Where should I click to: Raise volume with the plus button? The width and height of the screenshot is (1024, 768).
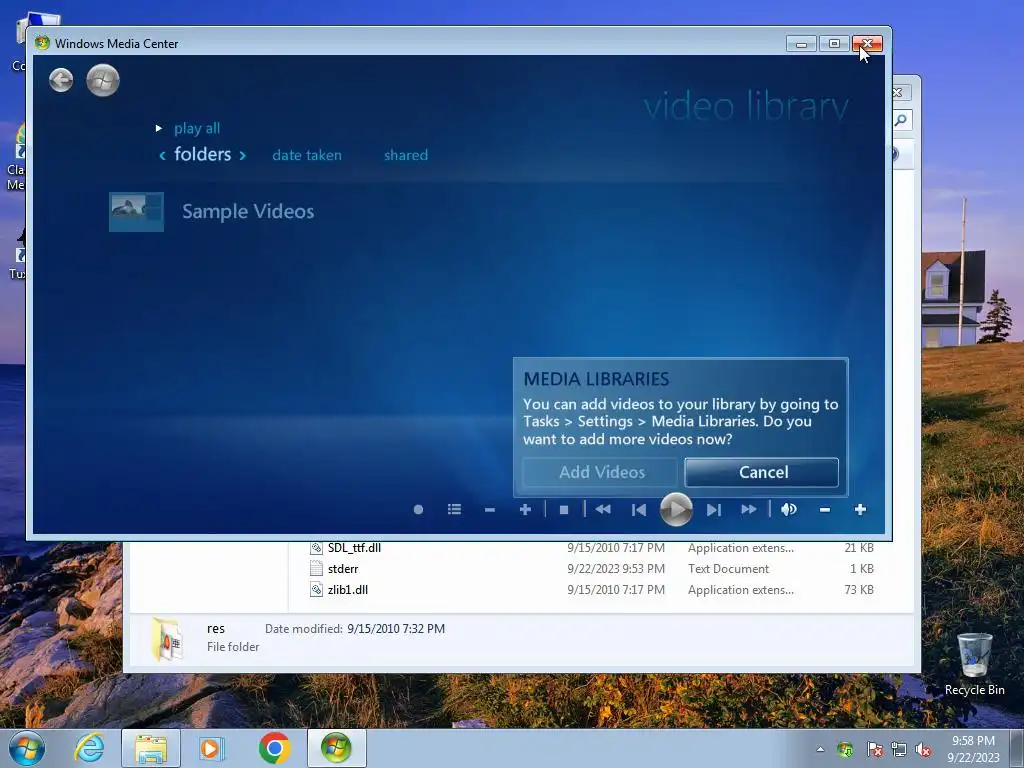tap(860, 509)
